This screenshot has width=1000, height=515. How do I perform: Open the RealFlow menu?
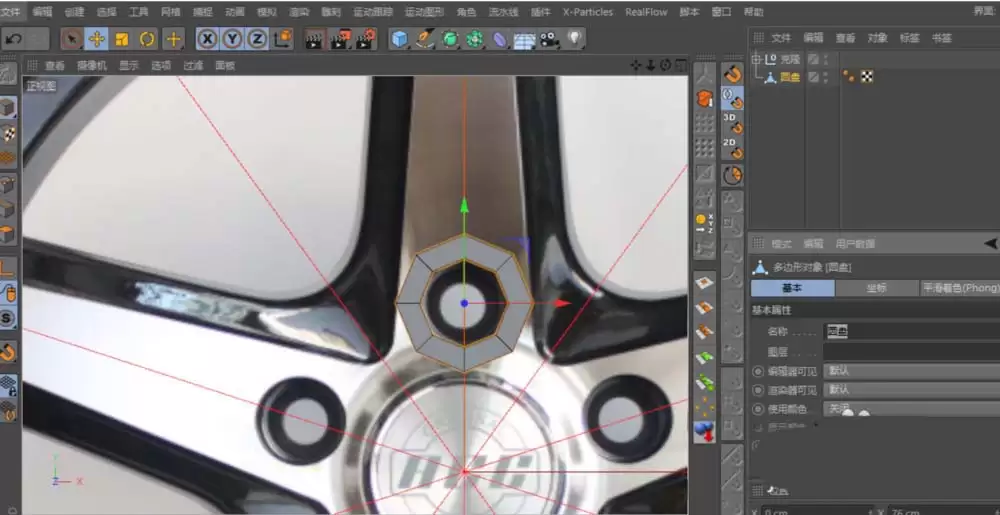tap(646, 11)
